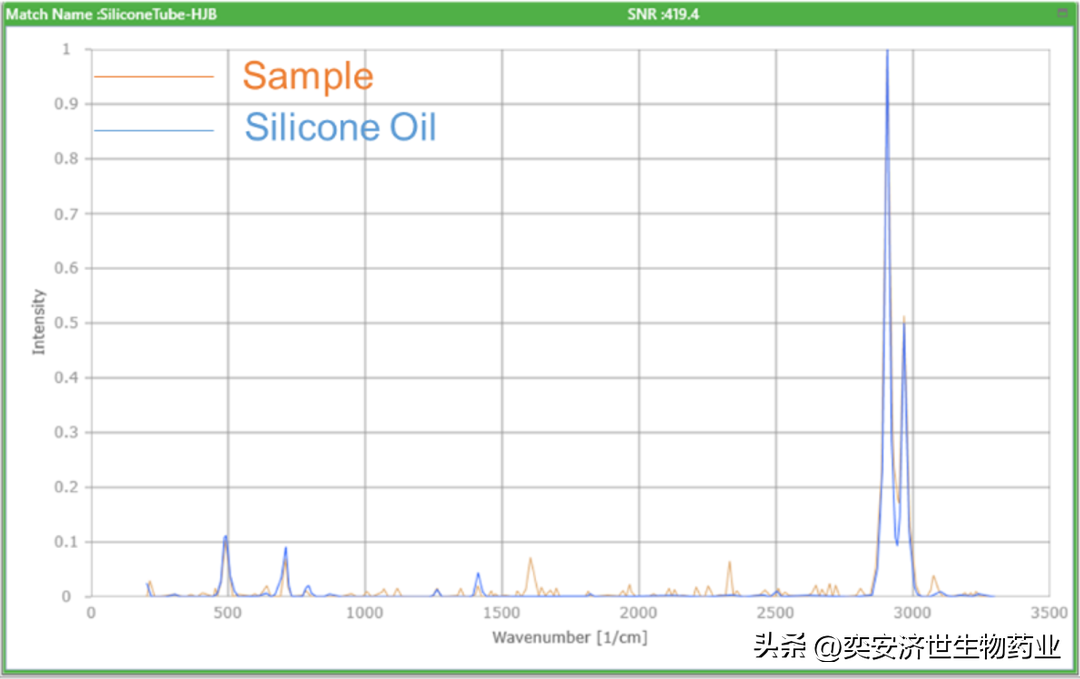Click the maximize panel icon in the green header

(x=1062, y=12)
